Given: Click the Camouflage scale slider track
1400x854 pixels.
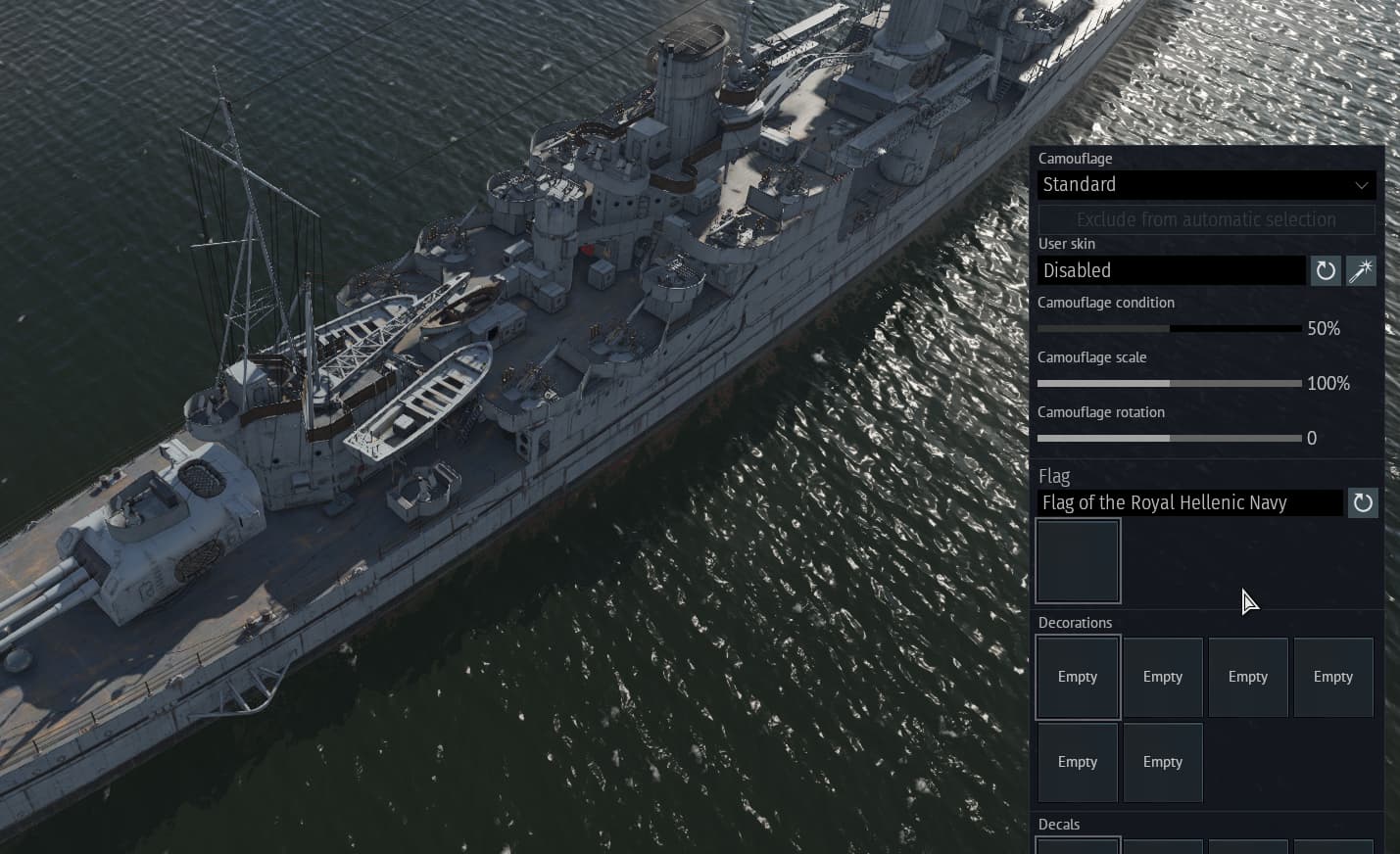Looking at the screenshot, I should 1169,383.
